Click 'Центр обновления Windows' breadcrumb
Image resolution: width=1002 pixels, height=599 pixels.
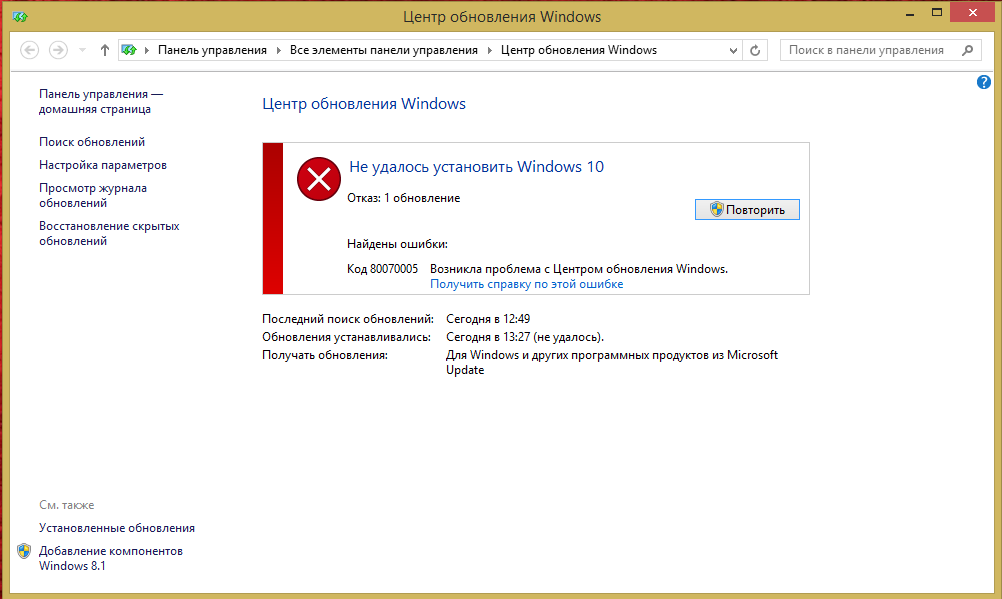point(578,50)
